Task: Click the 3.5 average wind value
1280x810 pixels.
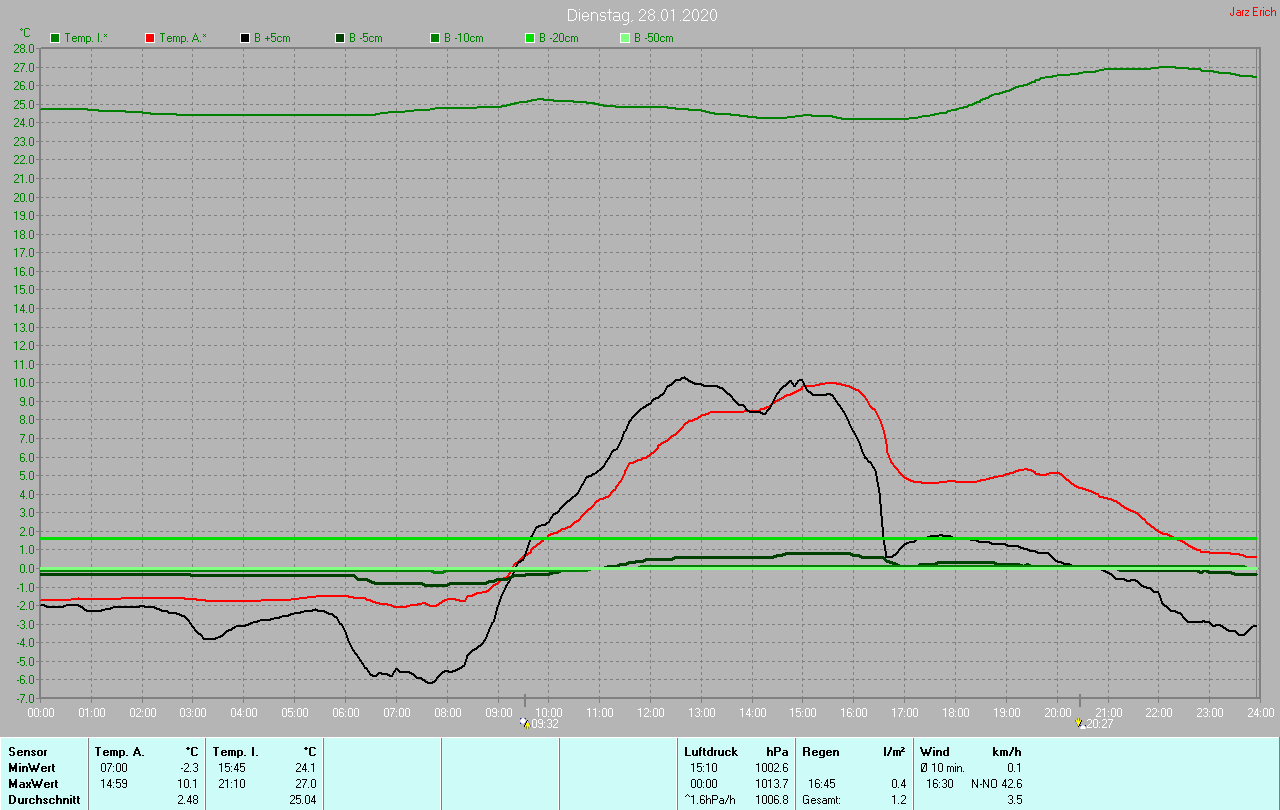Action: pyautogui.click(x=1015, y=799)
